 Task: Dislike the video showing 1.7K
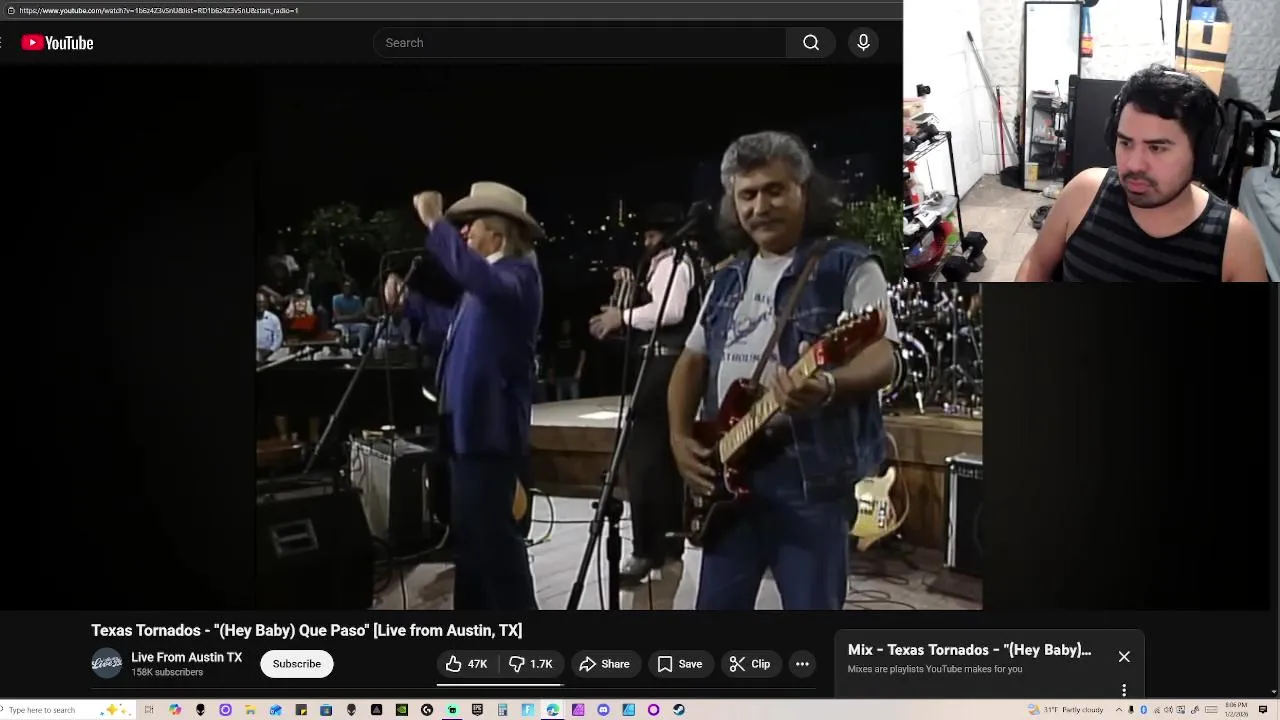[x=531, y=664]
